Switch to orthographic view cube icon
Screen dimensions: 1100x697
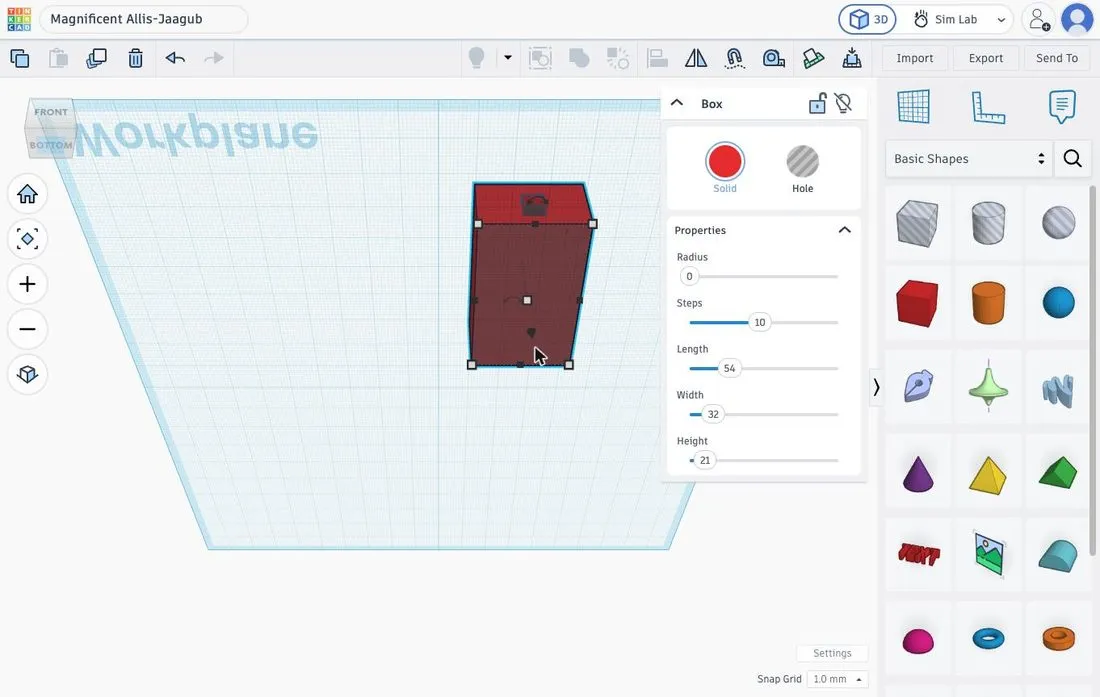pos(27,374)
